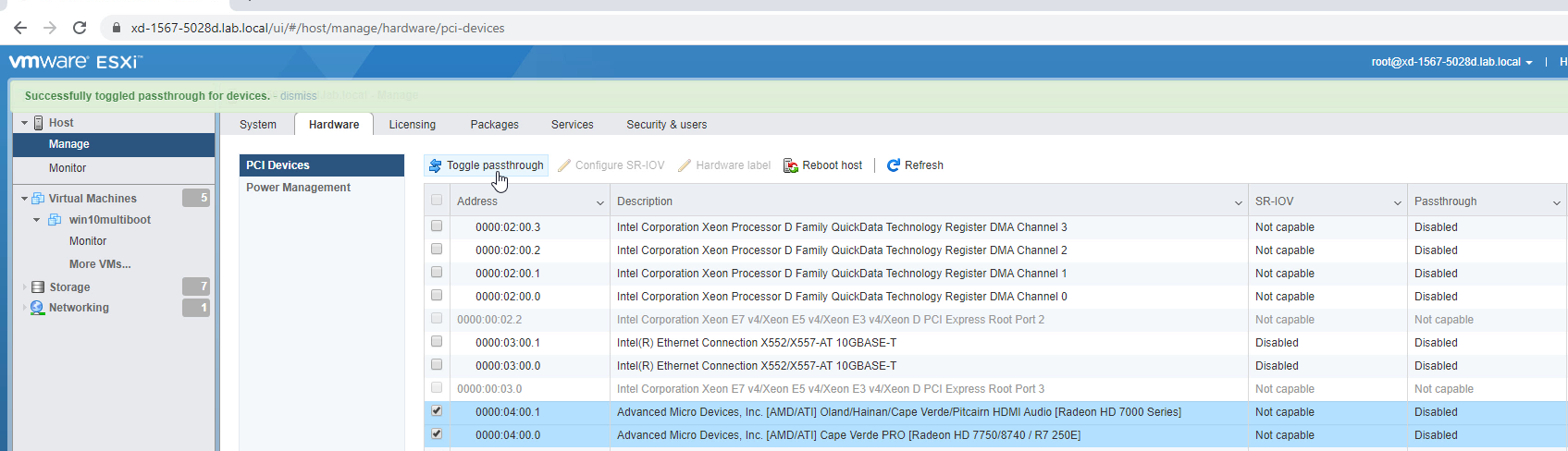Check the box for device 0000:03:00.0
1568x451 pixels.
(437, 364)
